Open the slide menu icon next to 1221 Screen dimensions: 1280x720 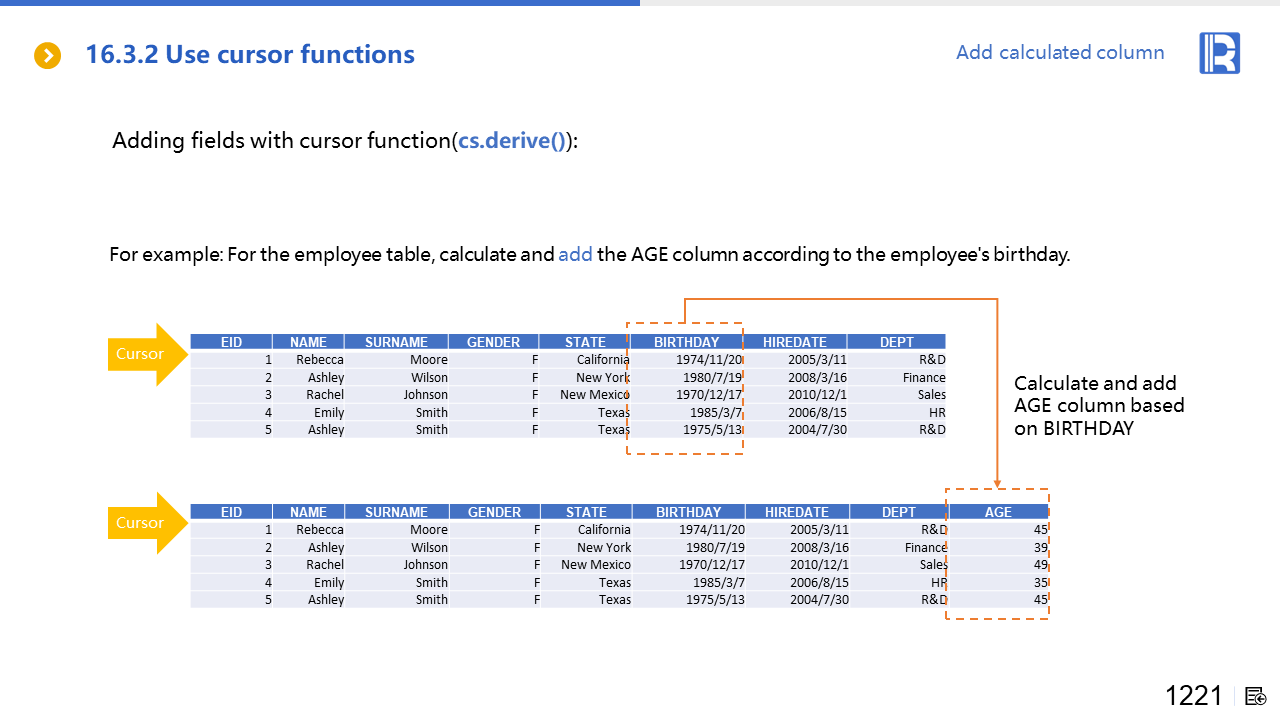1256,696
